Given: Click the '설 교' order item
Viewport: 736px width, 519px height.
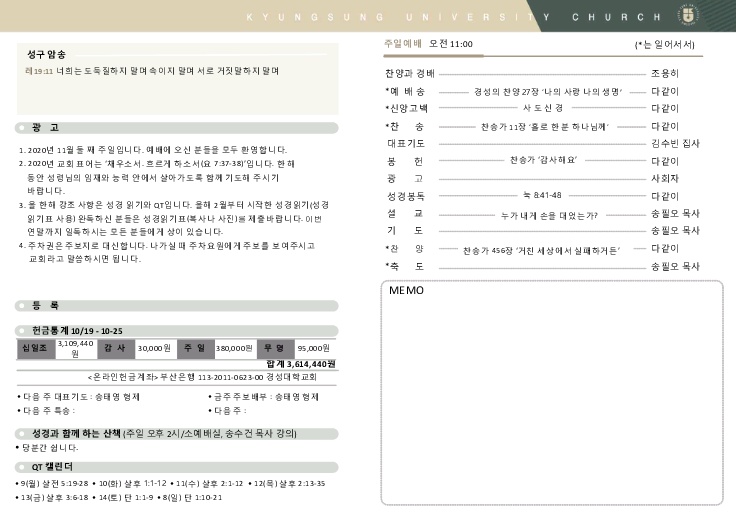Looking at the screenshot, I should (x=405, y=214).
